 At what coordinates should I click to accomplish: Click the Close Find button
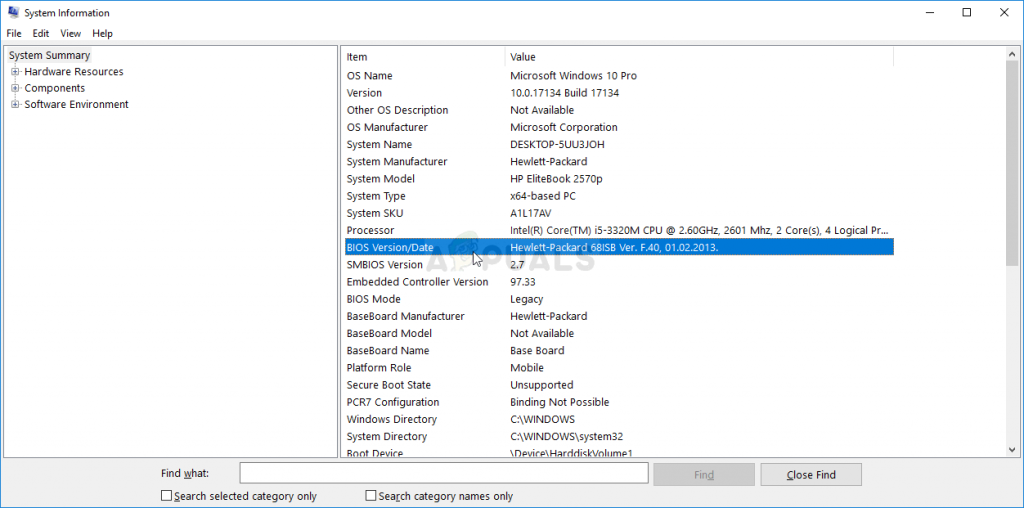[x=810, y=474]
